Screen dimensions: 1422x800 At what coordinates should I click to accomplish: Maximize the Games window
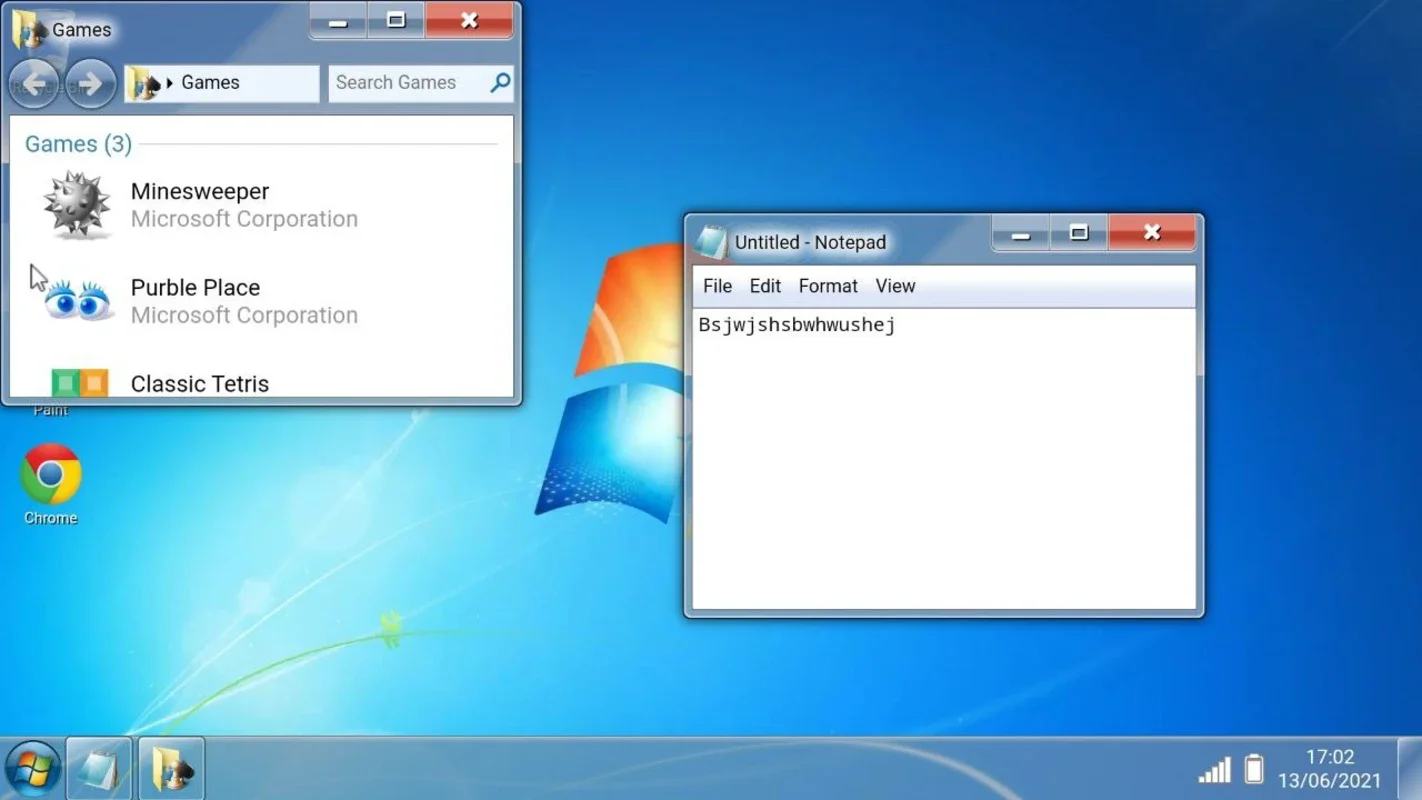tap(396, 21)
